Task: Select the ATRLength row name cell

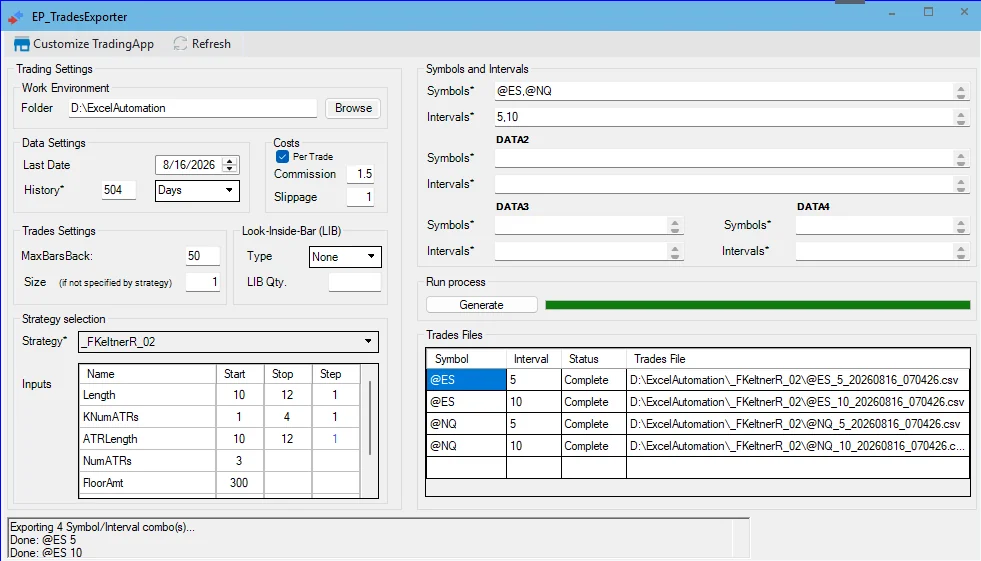Action: [x=148, y=439]
